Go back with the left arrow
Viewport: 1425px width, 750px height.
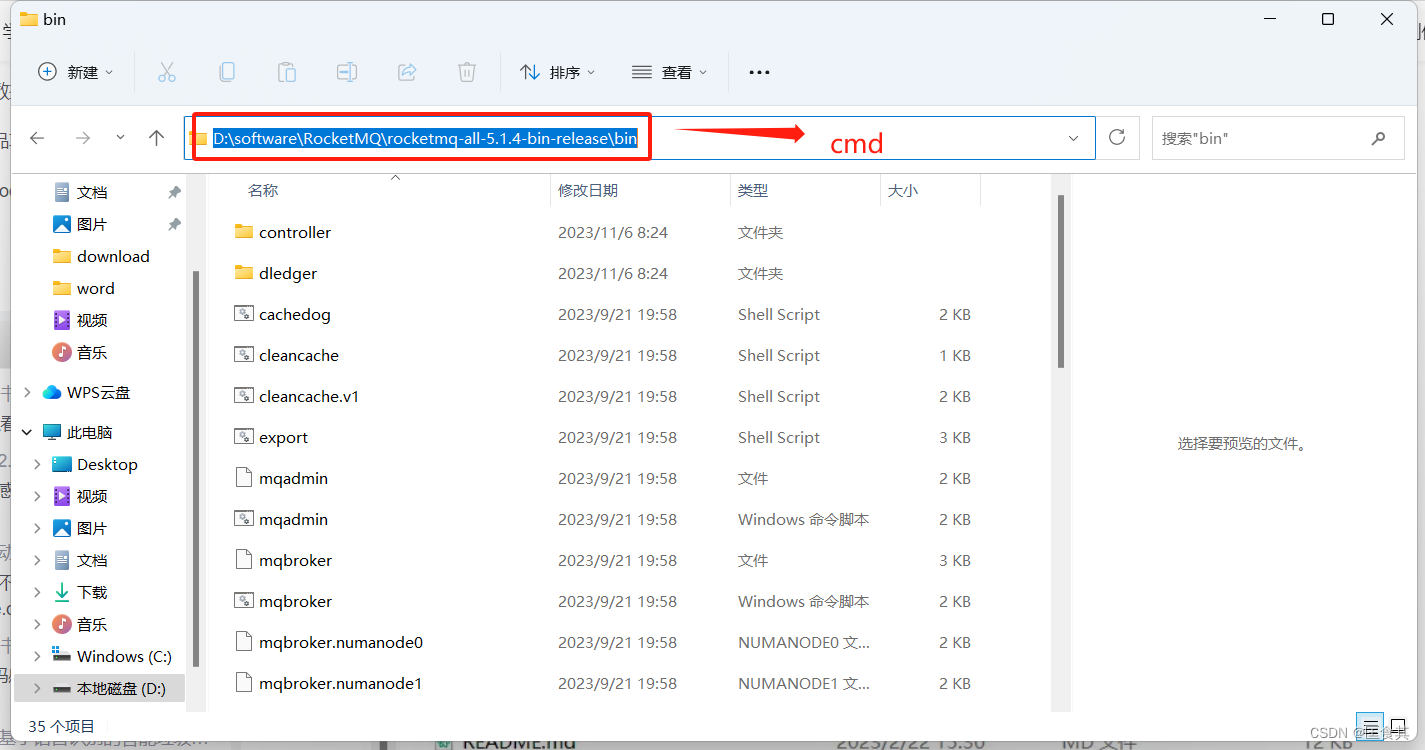(38, 138)
